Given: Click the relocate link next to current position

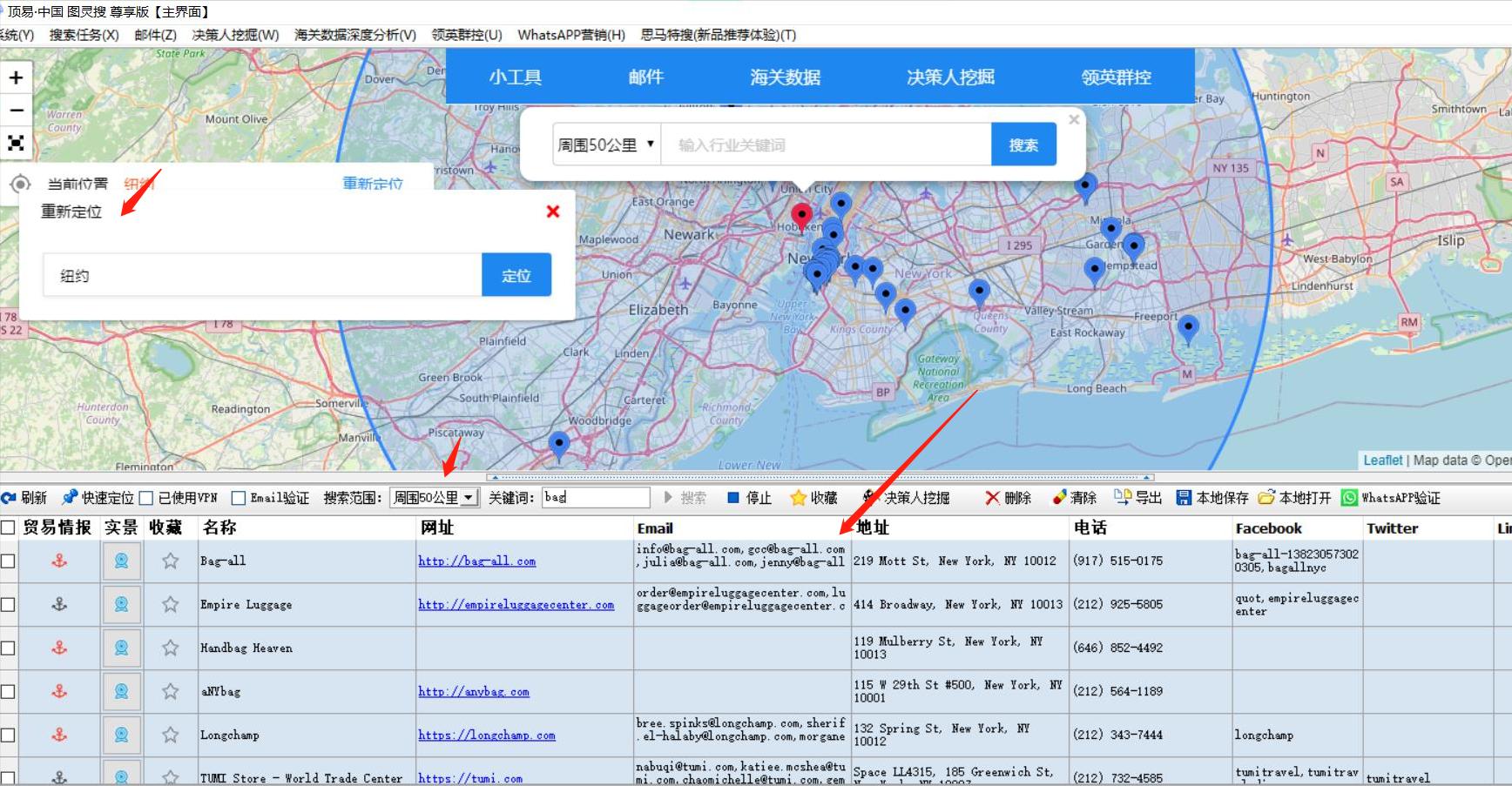Looking at the screenshot, I should 373,184.
